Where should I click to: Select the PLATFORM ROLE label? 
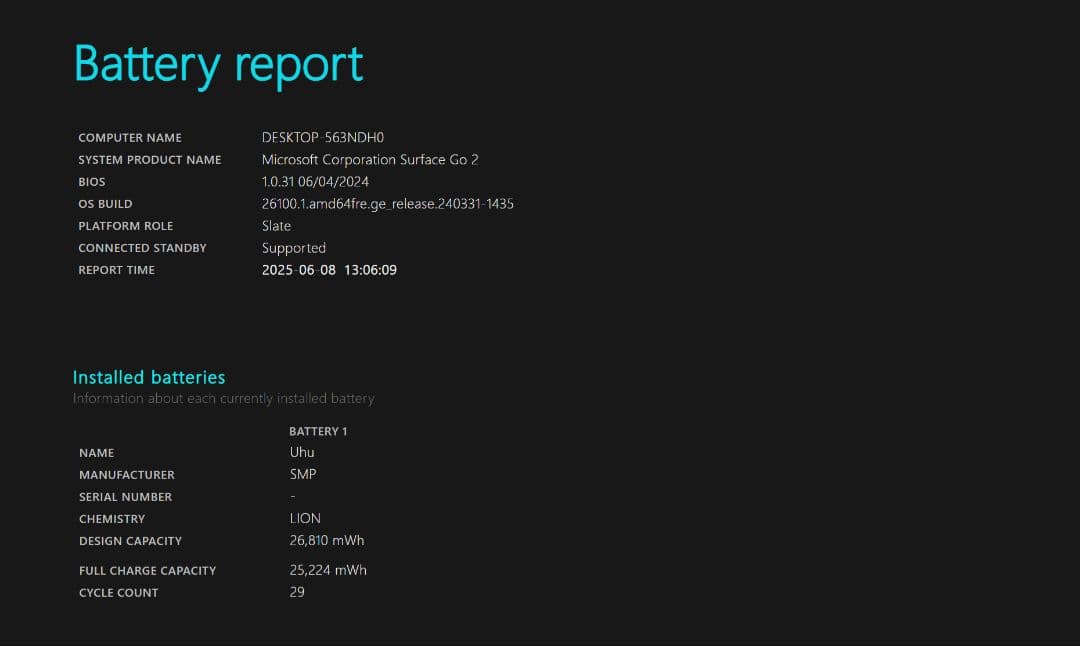point(125,226)
